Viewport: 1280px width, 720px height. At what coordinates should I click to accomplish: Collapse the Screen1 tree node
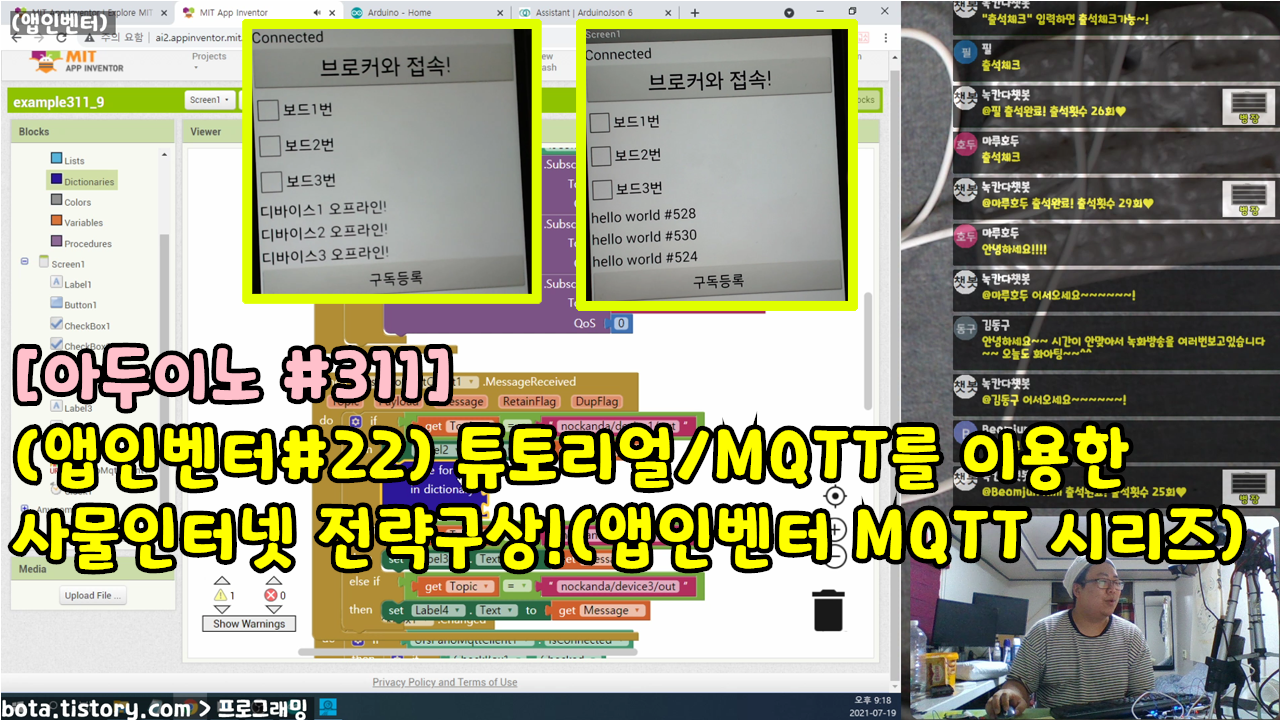click(x=24, y=262)
